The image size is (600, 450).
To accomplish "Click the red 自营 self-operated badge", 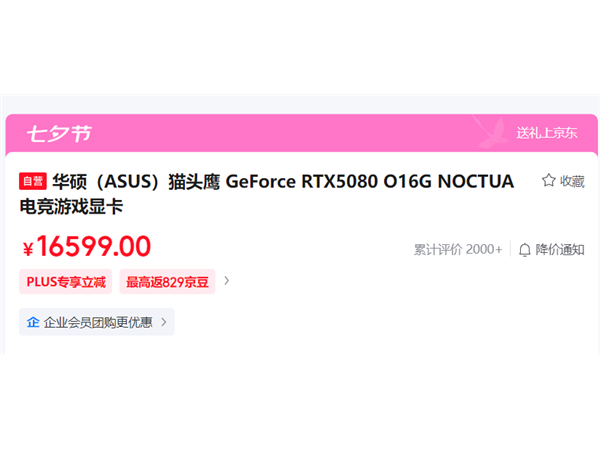I will (x=33, y=181).
